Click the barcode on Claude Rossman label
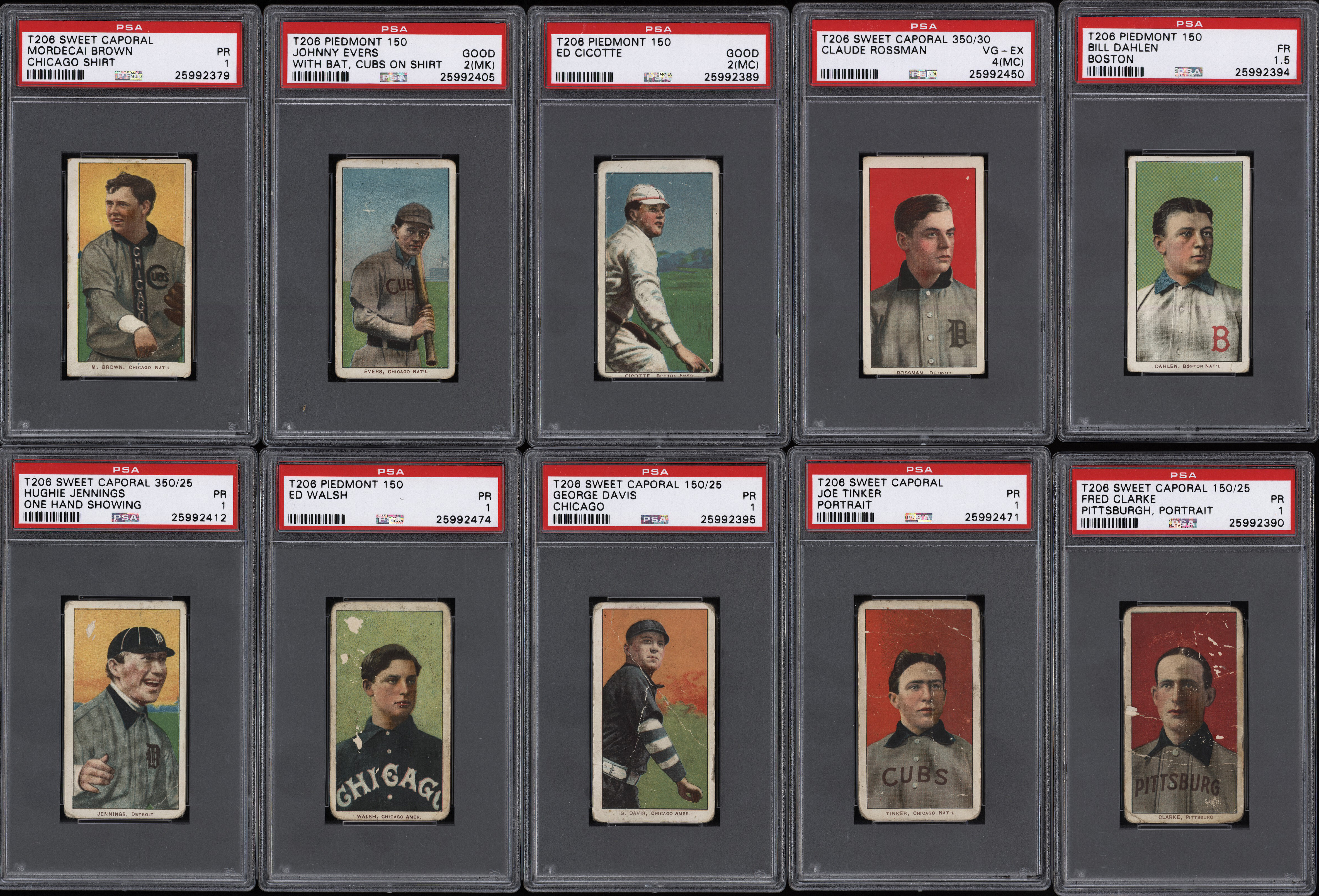The width and height of the screenshot is (1319, 896). click(850, 74)
